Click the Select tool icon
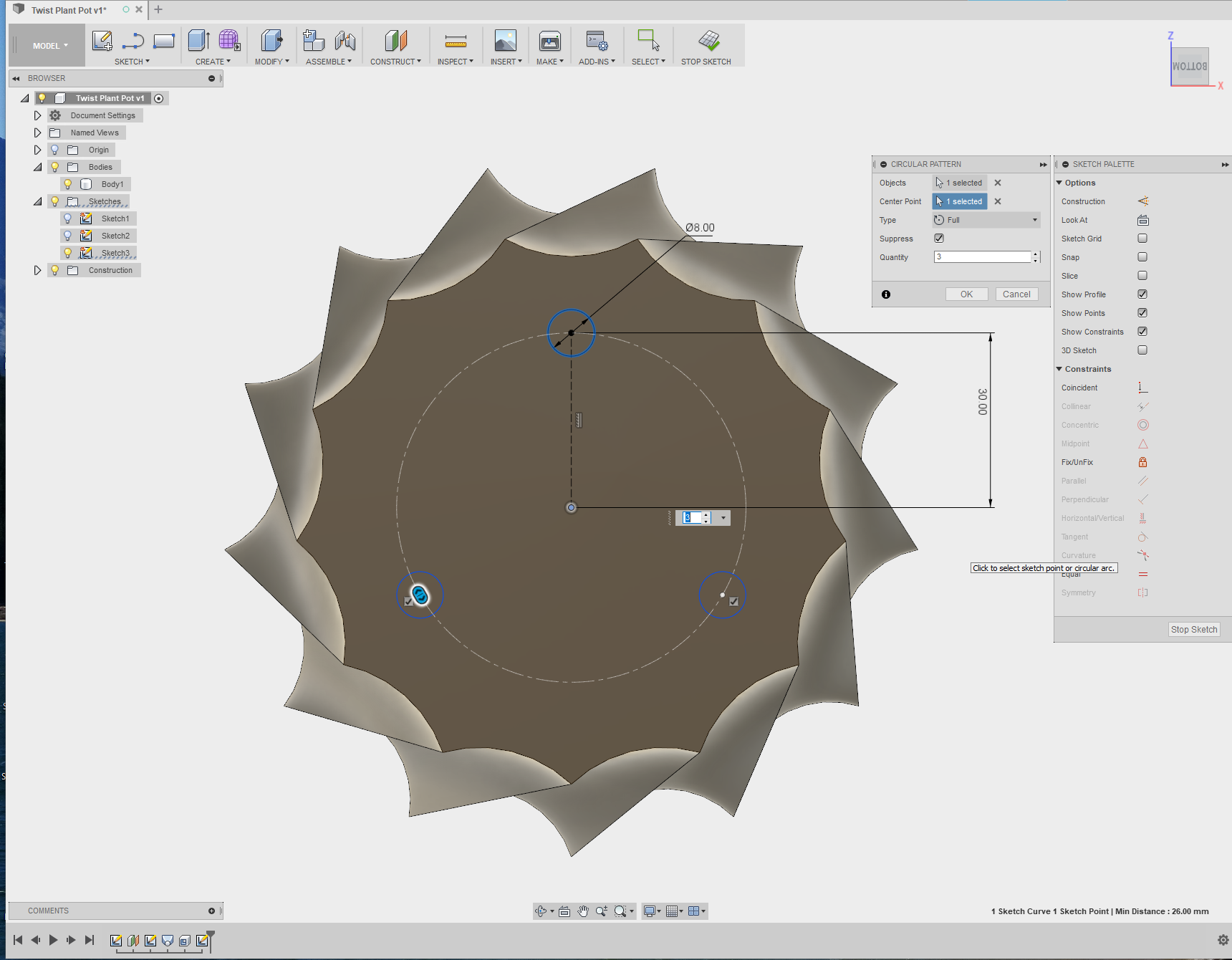Image resolution: width=1232 pixels, height=960 pixels. tap(648, 41)
